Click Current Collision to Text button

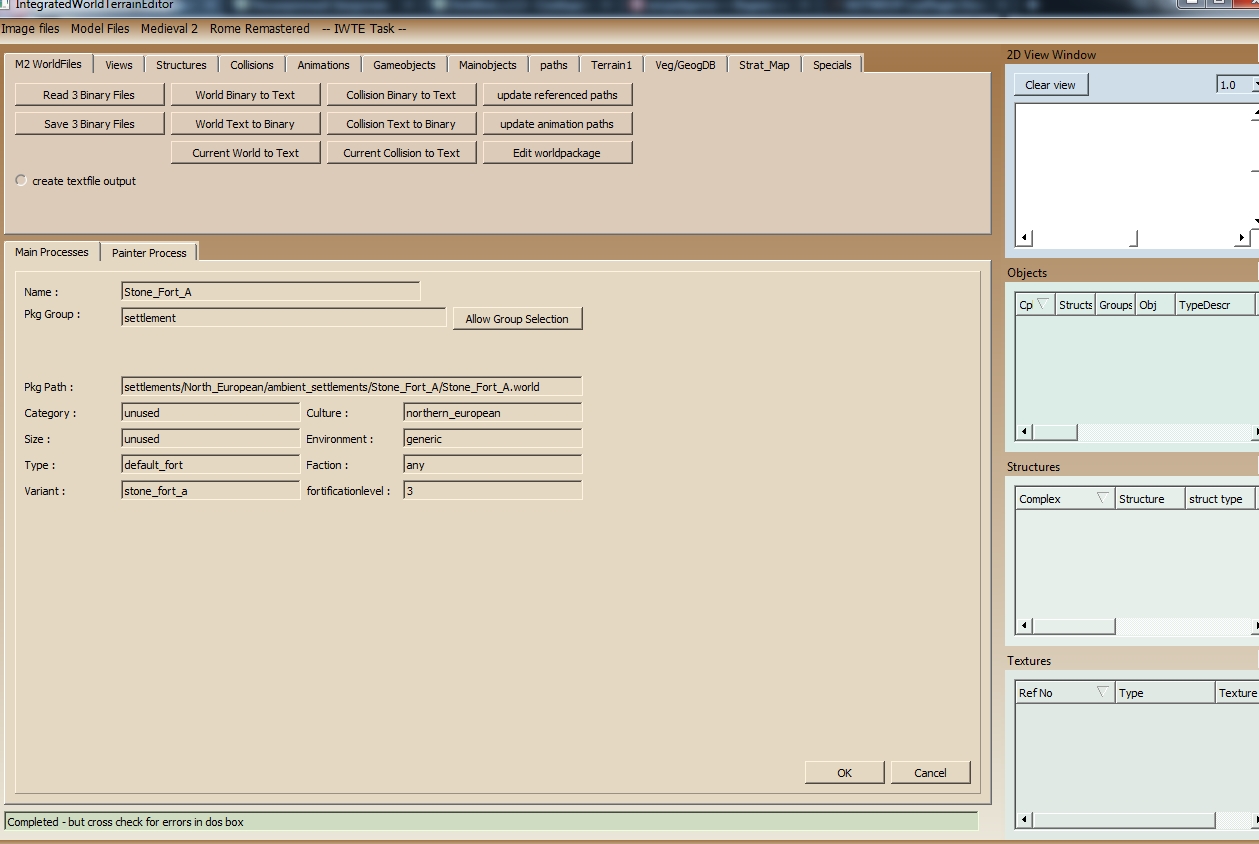[401, 153]
